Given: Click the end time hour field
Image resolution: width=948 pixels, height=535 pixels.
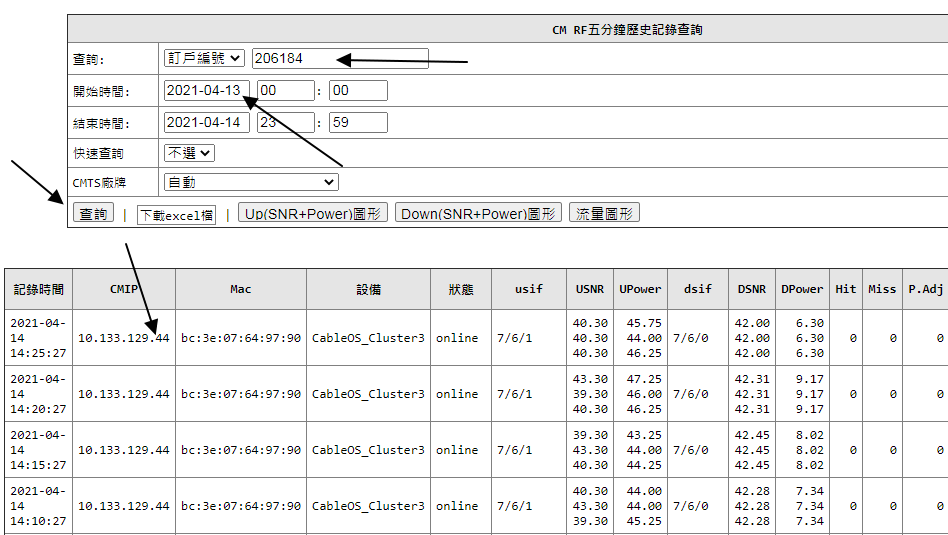Looking at the screenshot, I should pos(285,123).
